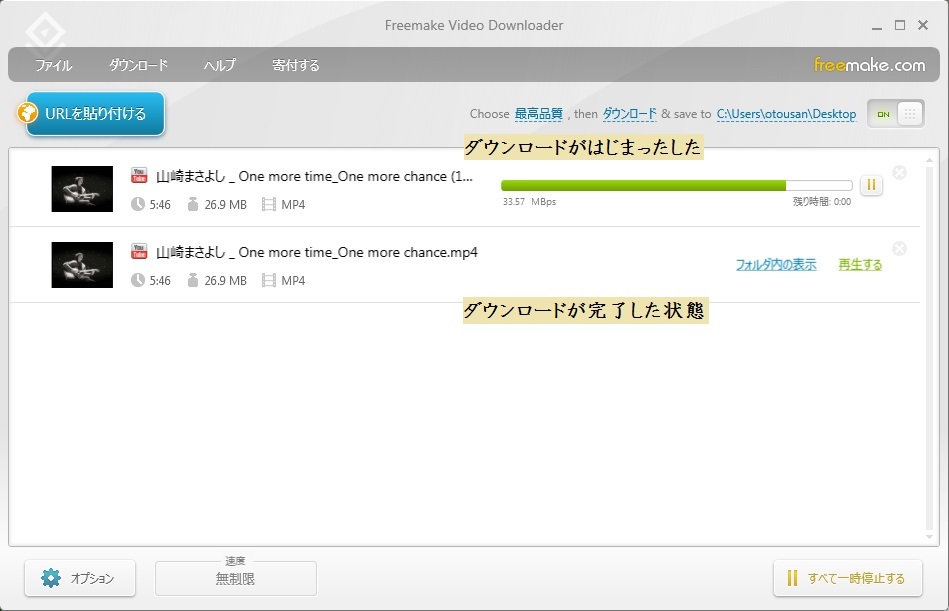Click the 残り時間: 0:00 remaining time text

(x=822, y=201)
